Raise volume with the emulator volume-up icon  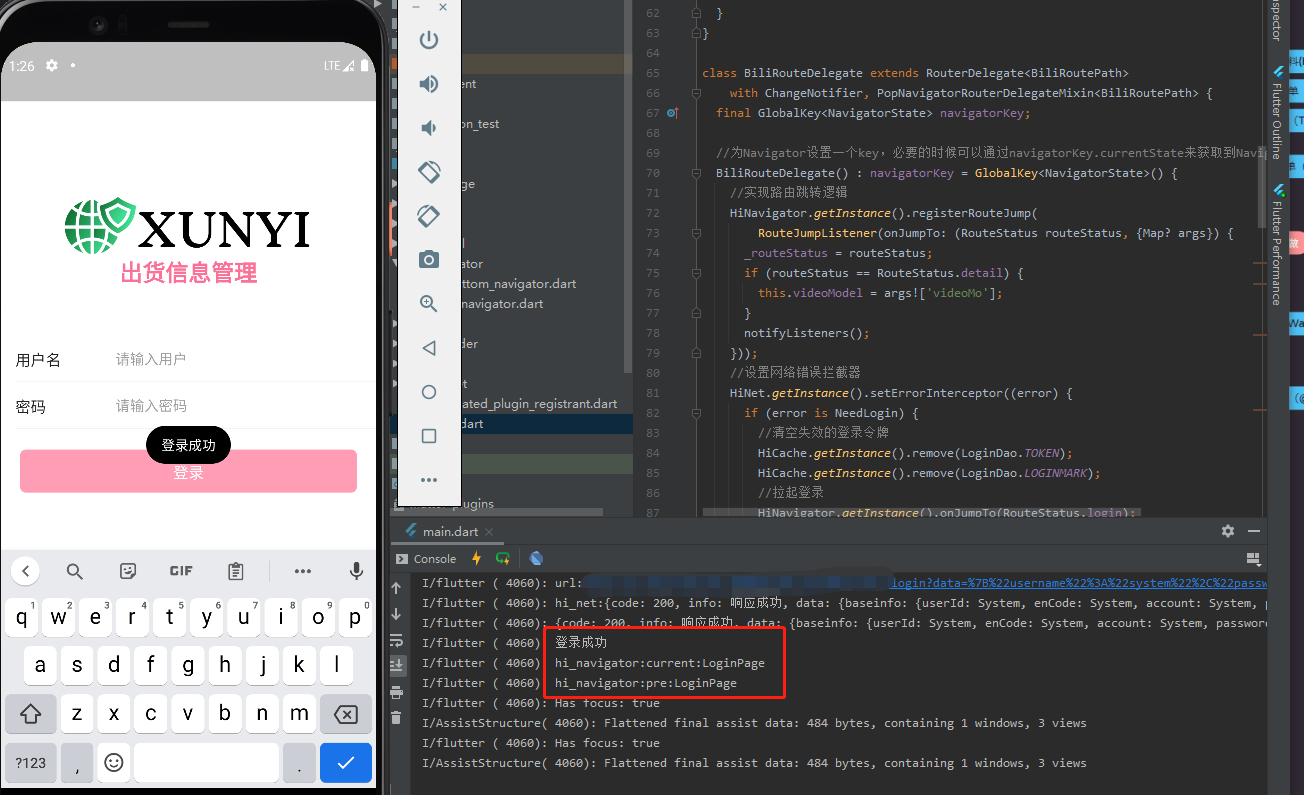point(429,84)
